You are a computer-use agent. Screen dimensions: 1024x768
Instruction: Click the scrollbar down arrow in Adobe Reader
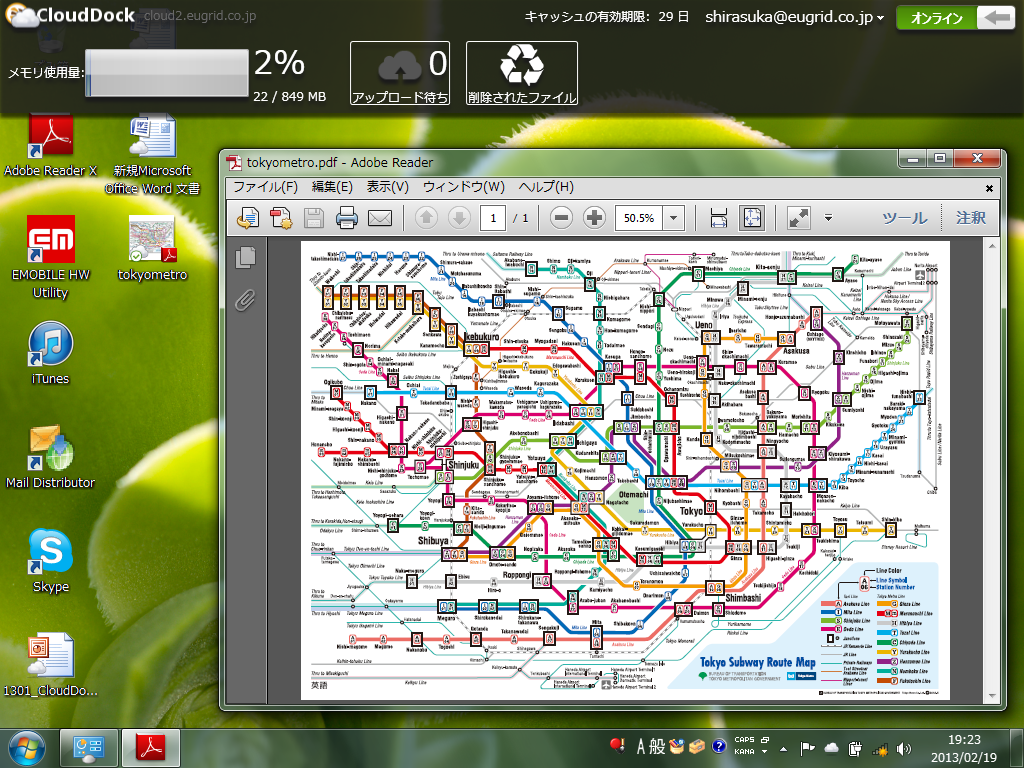[993, 696]
